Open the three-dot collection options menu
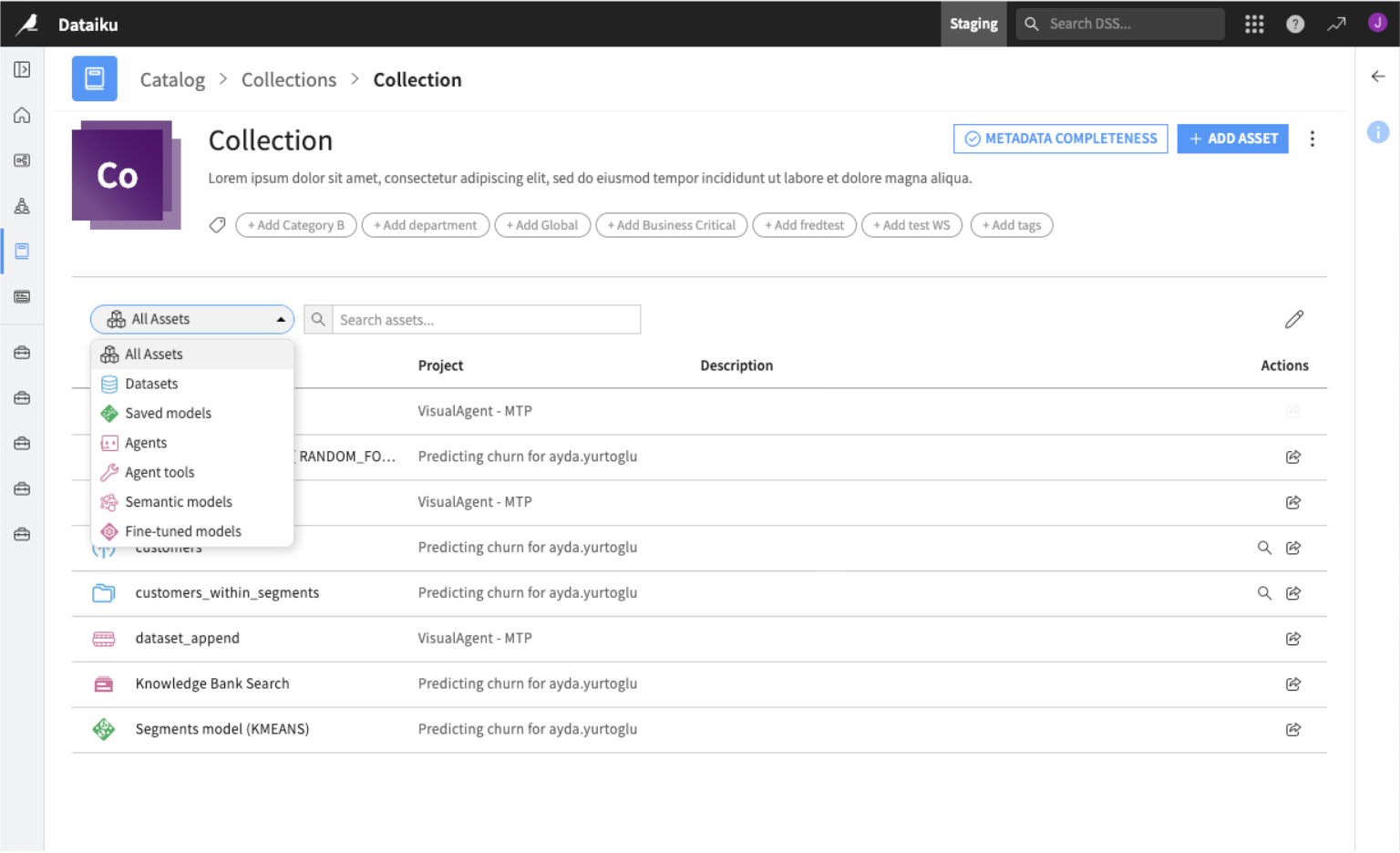Image resolution: width=1400 pixels, height=853 pixels. pos(1312,139)
